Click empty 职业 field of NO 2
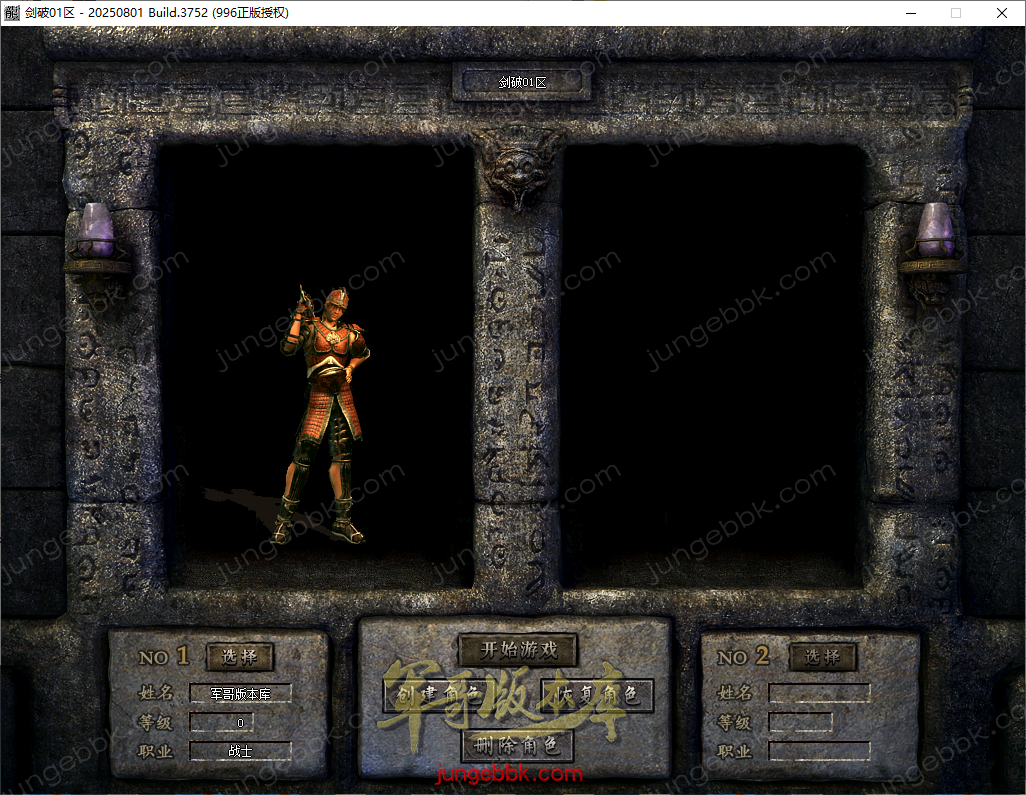 [x=819, y=751]
